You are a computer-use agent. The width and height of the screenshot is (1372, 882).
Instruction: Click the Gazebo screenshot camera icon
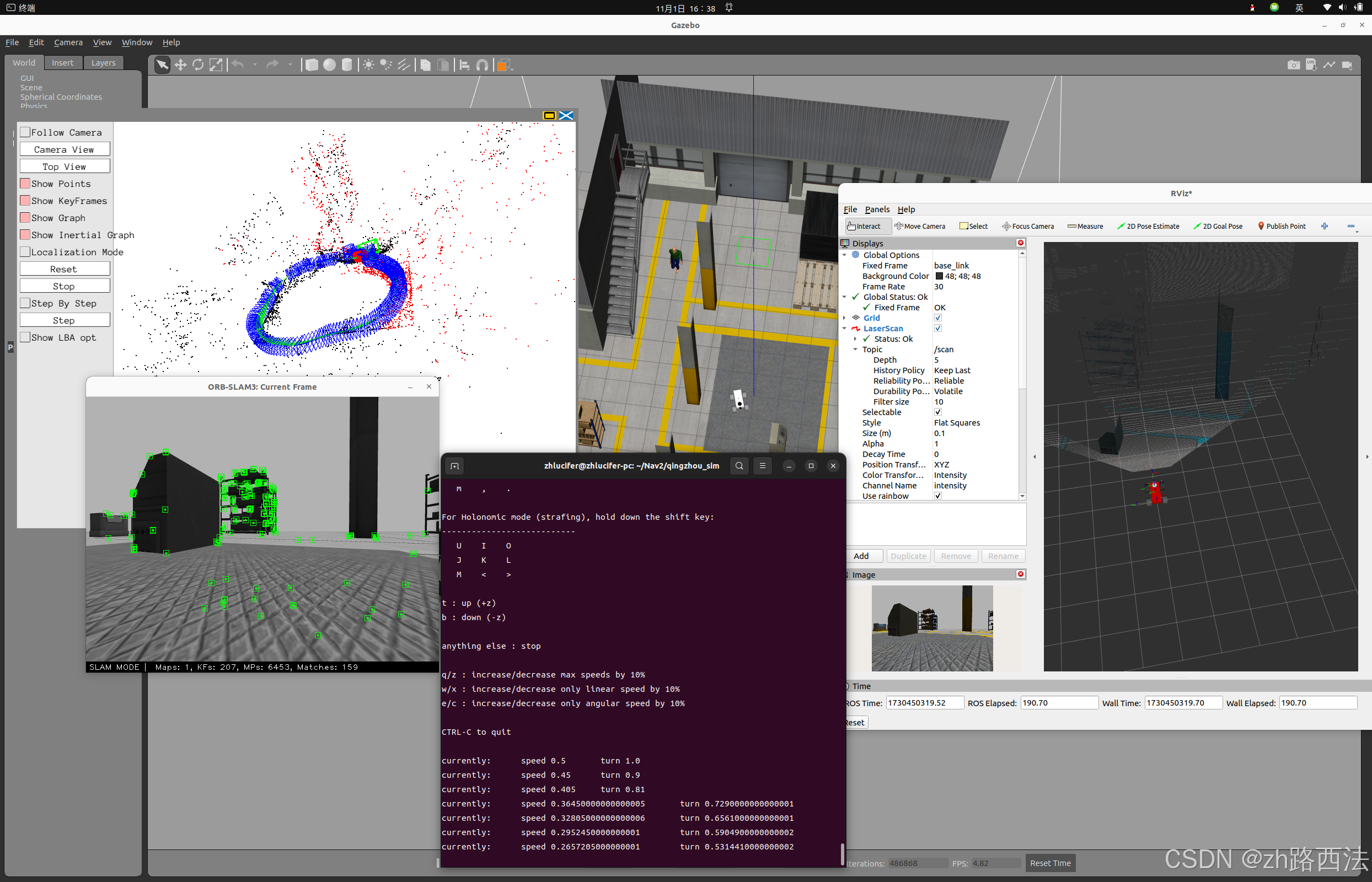1294,64
